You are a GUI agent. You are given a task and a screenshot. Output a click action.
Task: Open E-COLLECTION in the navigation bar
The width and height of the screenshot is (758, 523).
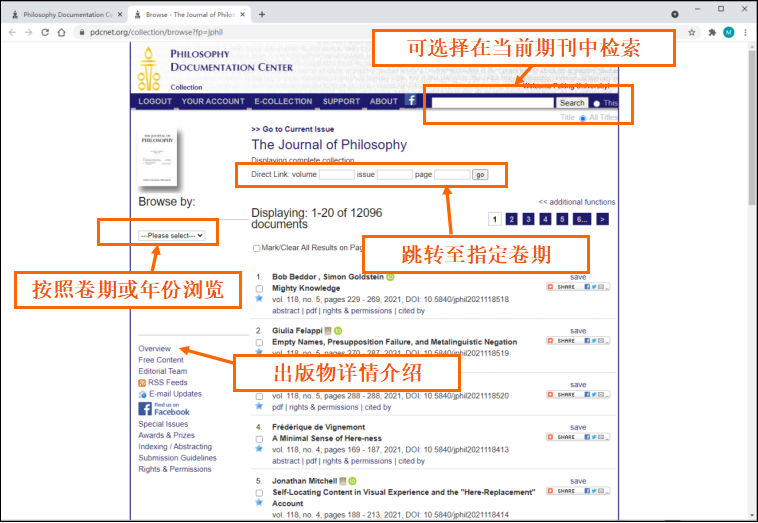coord(283,102)
